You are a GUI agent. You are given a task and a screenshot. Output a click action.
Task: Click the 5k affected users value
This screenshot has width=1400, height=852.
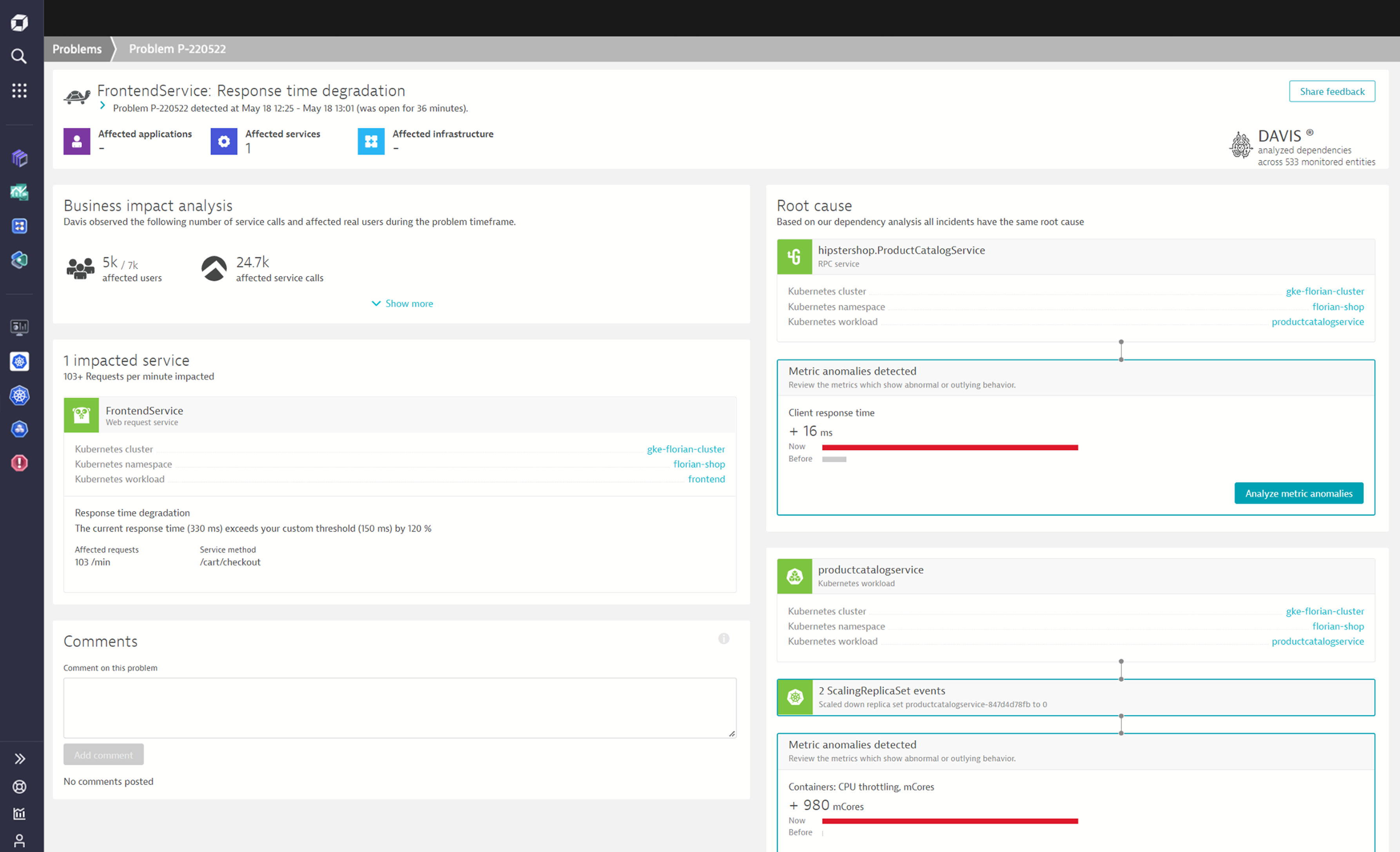pos(110,262)
